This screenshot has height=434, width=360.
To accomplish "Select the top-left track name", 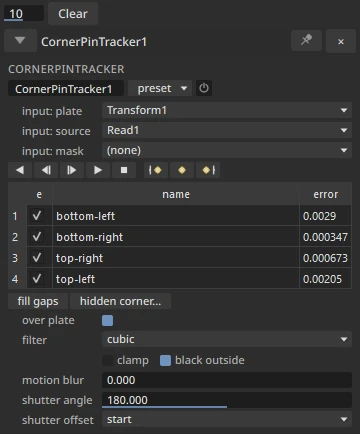I will tap(176, 279).
